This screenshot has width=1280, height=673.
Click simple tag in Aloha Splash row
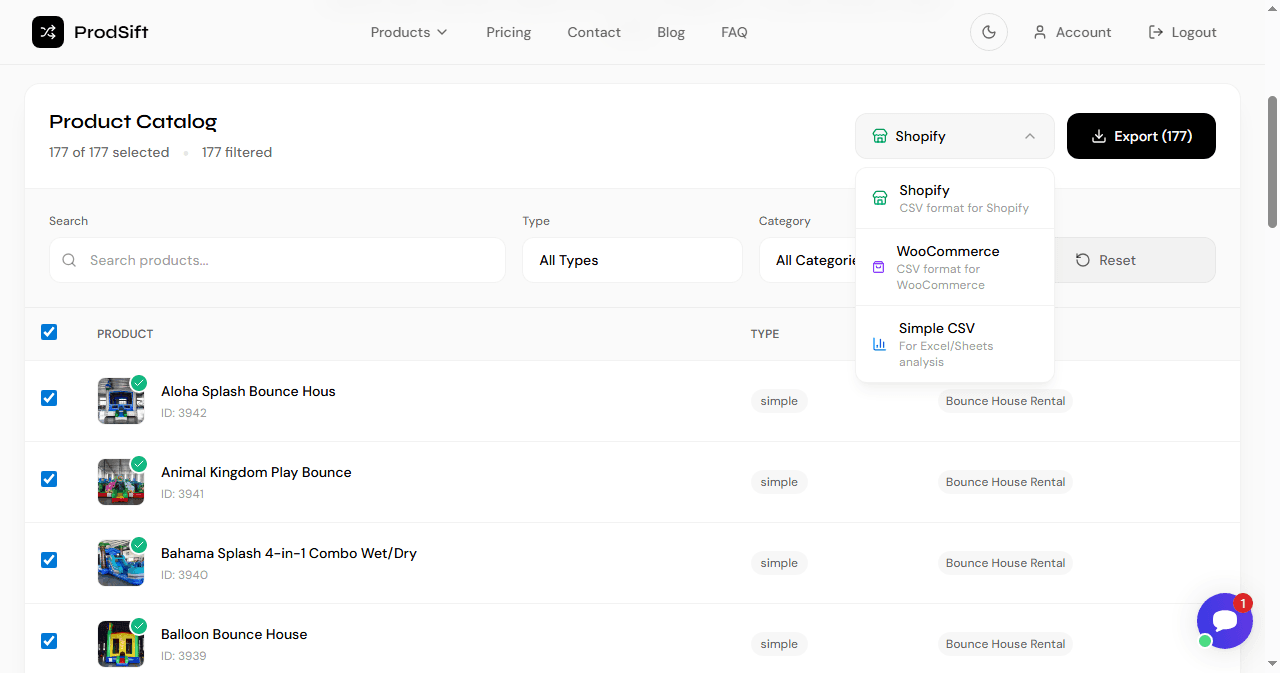click(x=779, y=401)
